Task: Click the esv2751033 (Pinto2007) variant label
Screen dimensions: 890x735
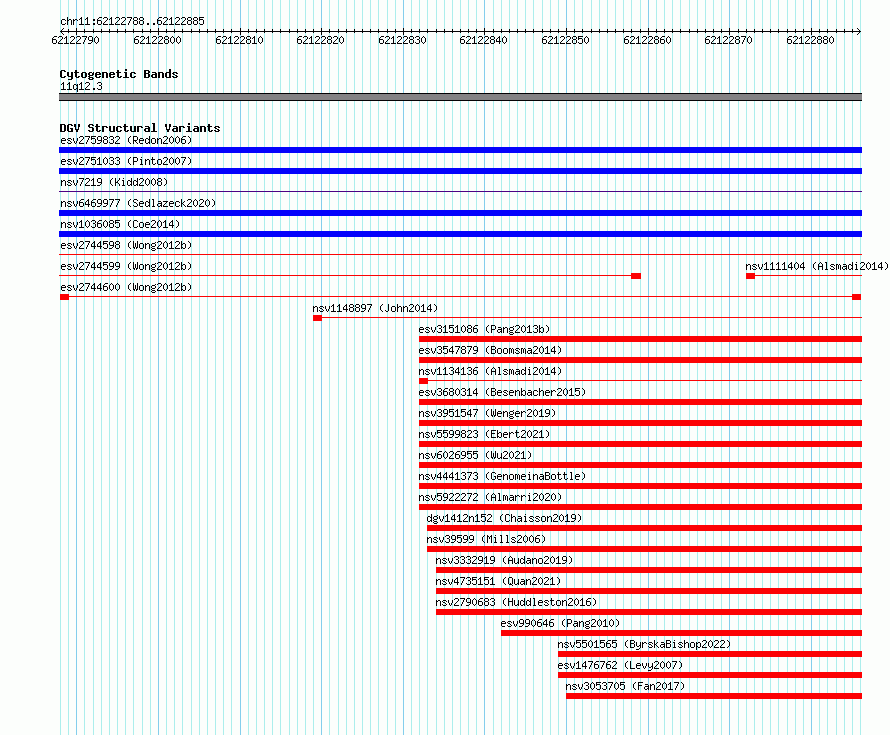Action: pyautogui.click(x=126, y=161)
